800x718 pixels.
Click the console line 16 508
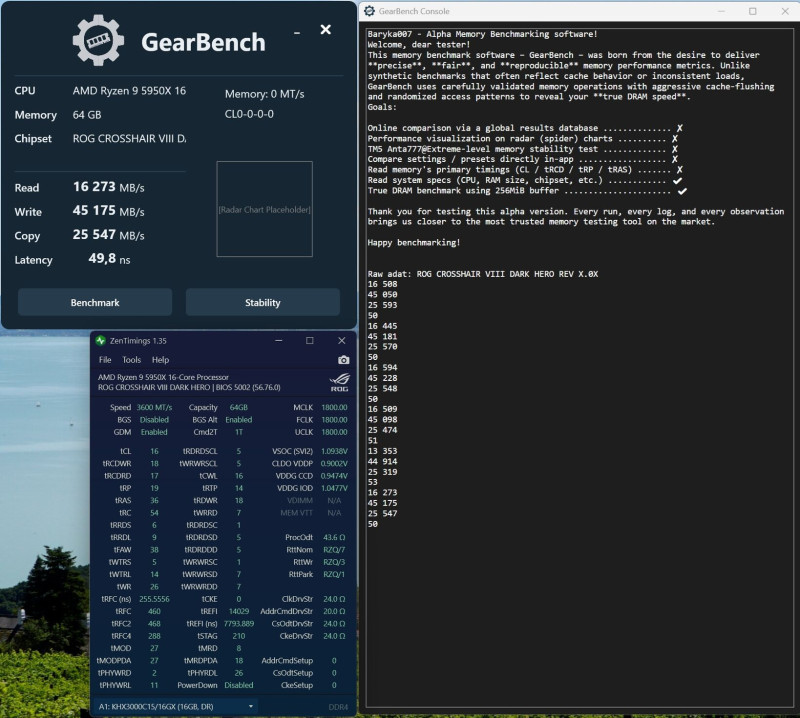[x=382, y=284]
